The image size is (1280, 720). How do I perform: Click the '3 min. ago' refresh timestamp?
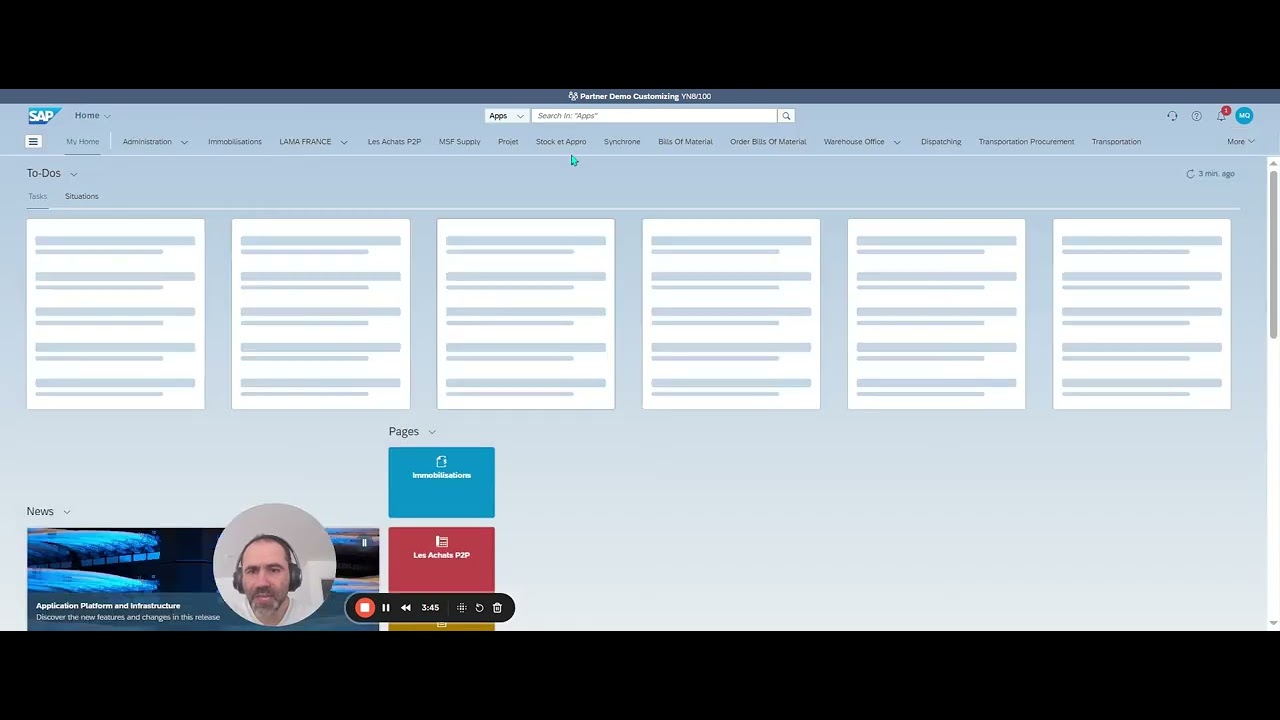tap(1216, 174)
